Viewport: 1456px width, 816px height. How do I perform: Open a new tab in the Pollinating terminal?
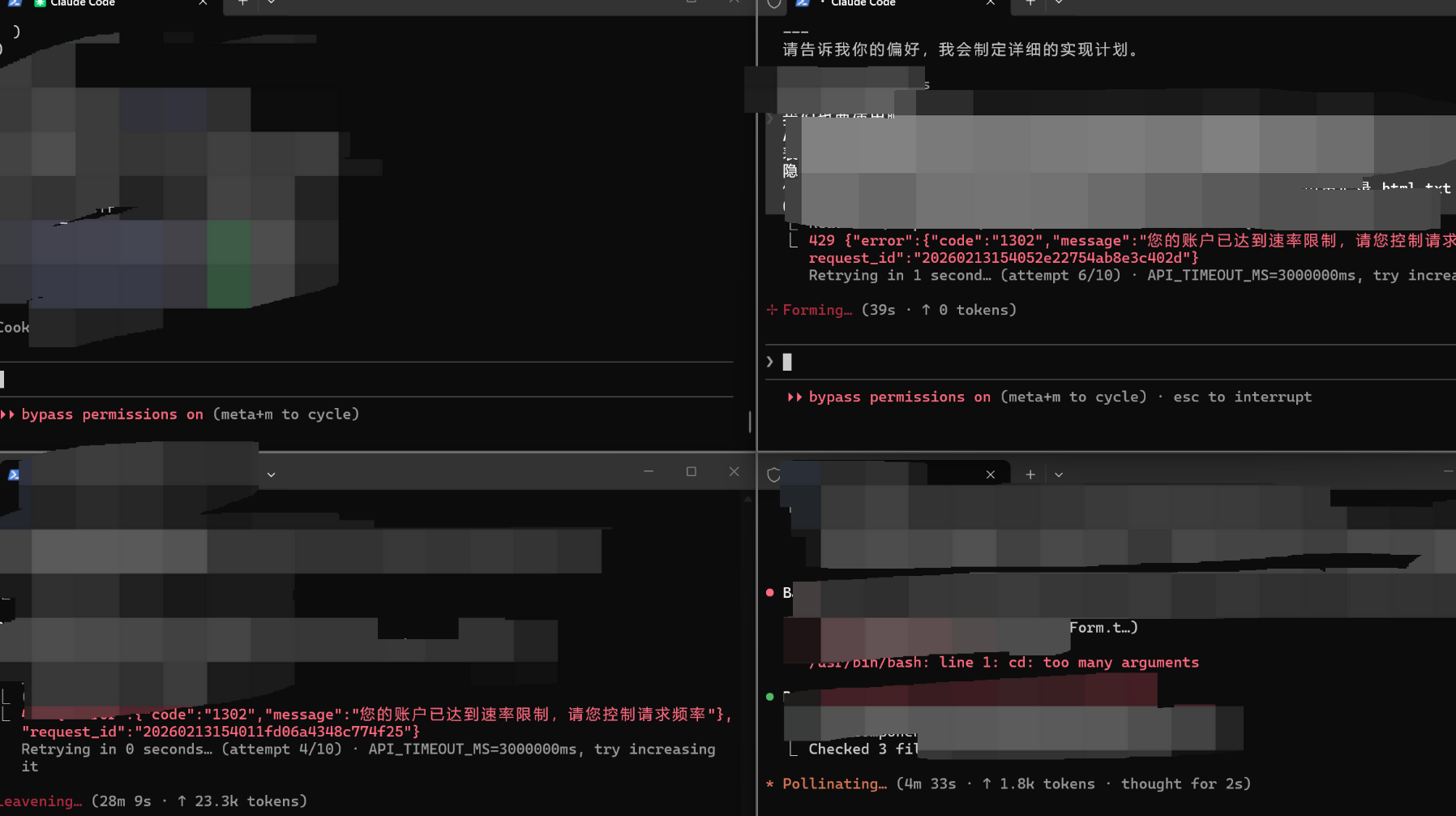click(1030, 475)
